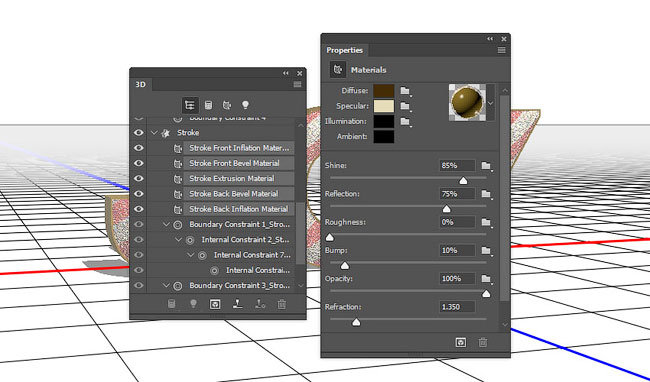
Task: Click the Specular texture folder icon
Action: point(405,106)
